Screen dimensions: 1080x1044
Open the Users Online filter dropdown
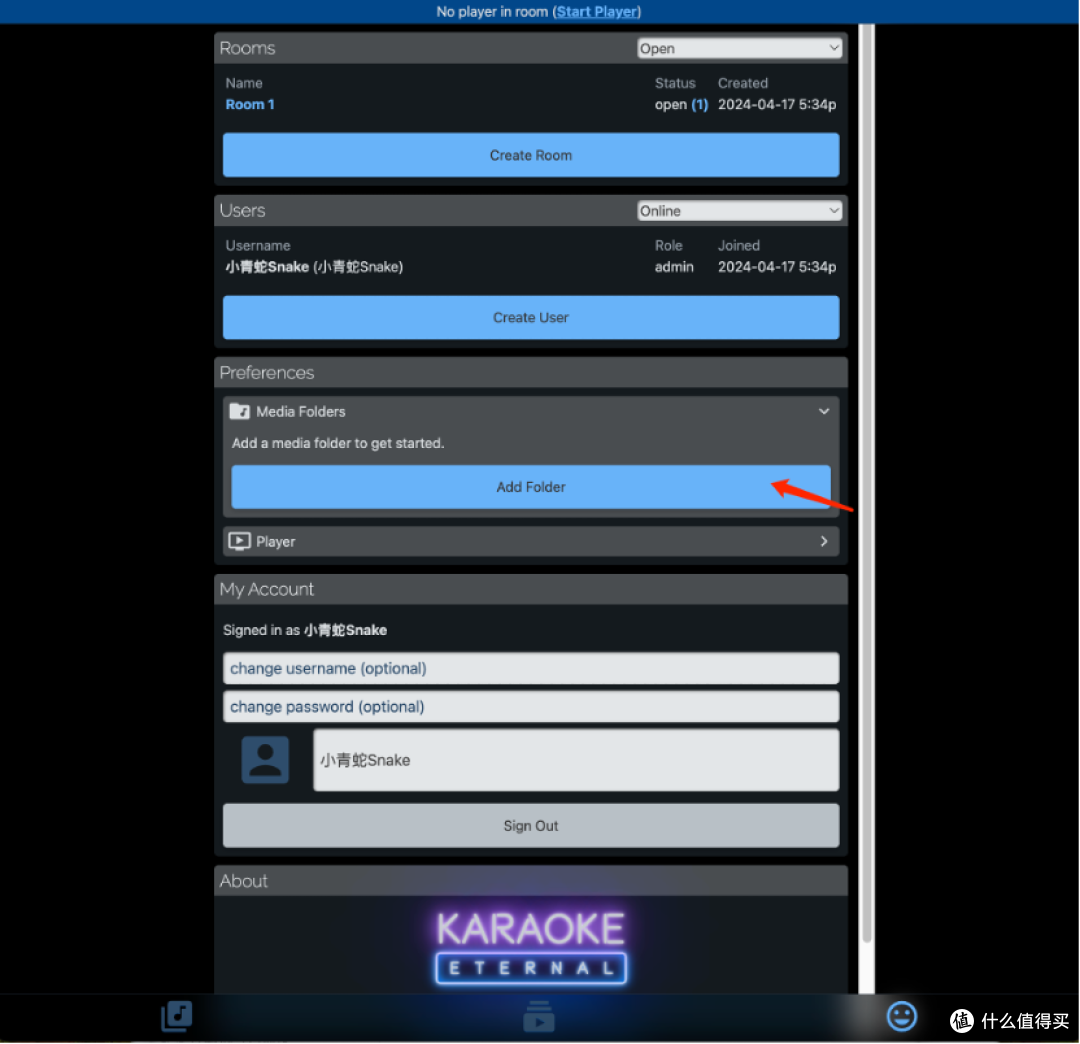point(739,211)
